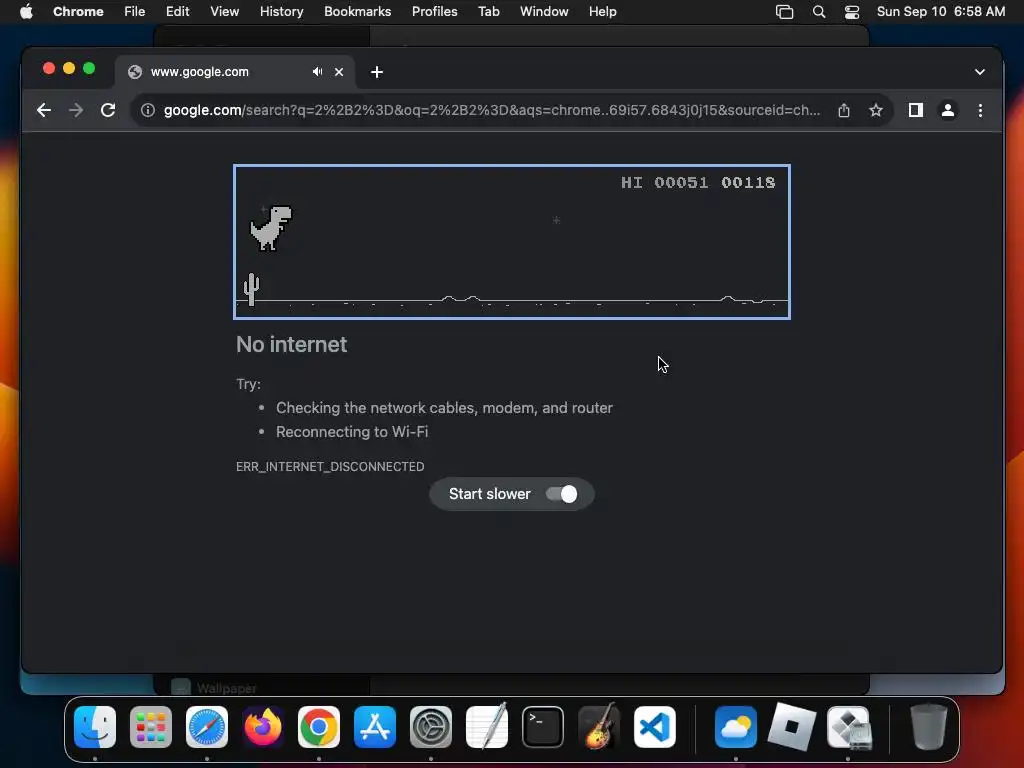Open the profile avatar menu

coord(948,110)
